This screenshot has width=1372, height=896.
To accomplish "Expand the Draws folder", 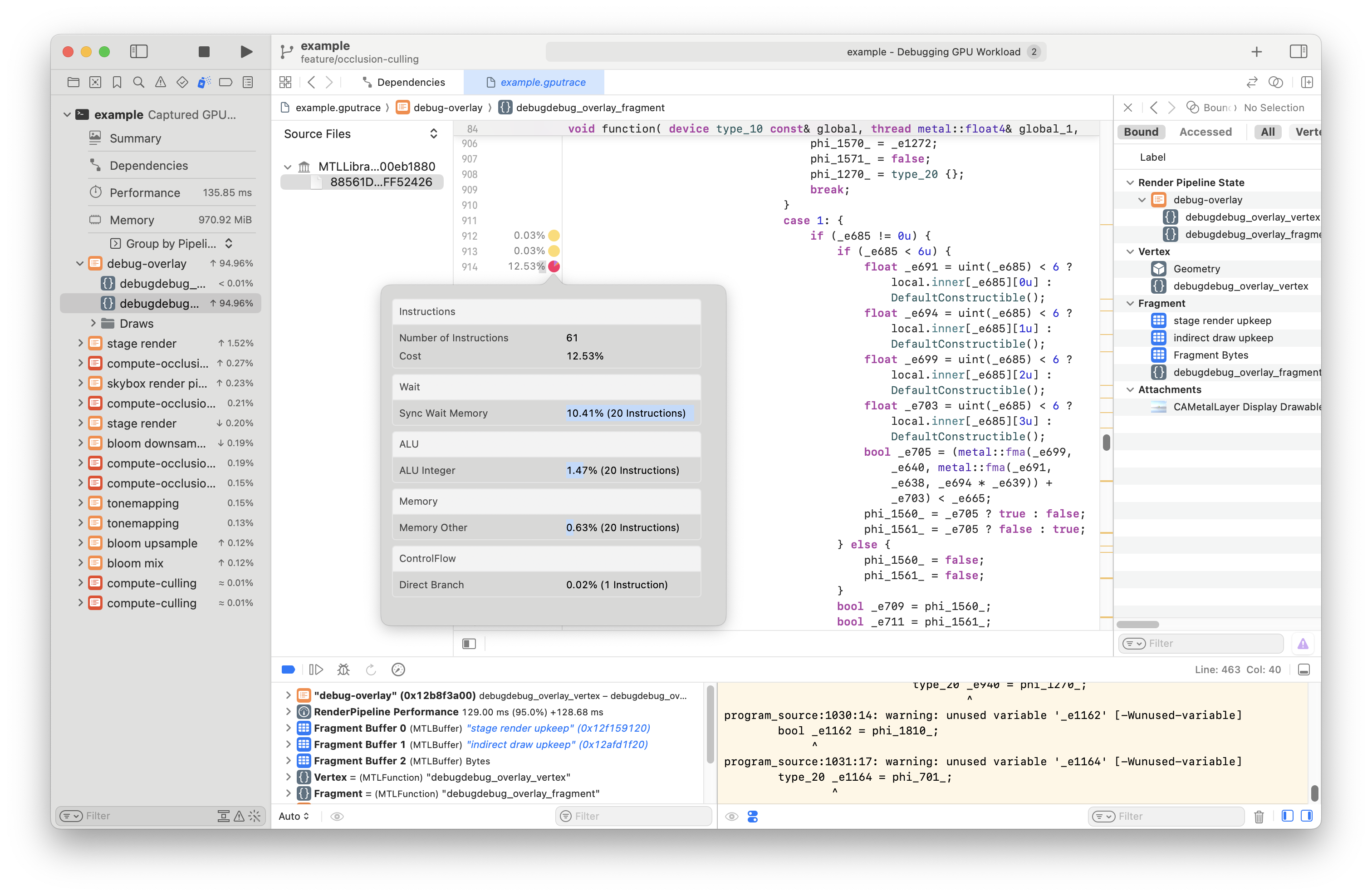I will click(x=93, y=323).
